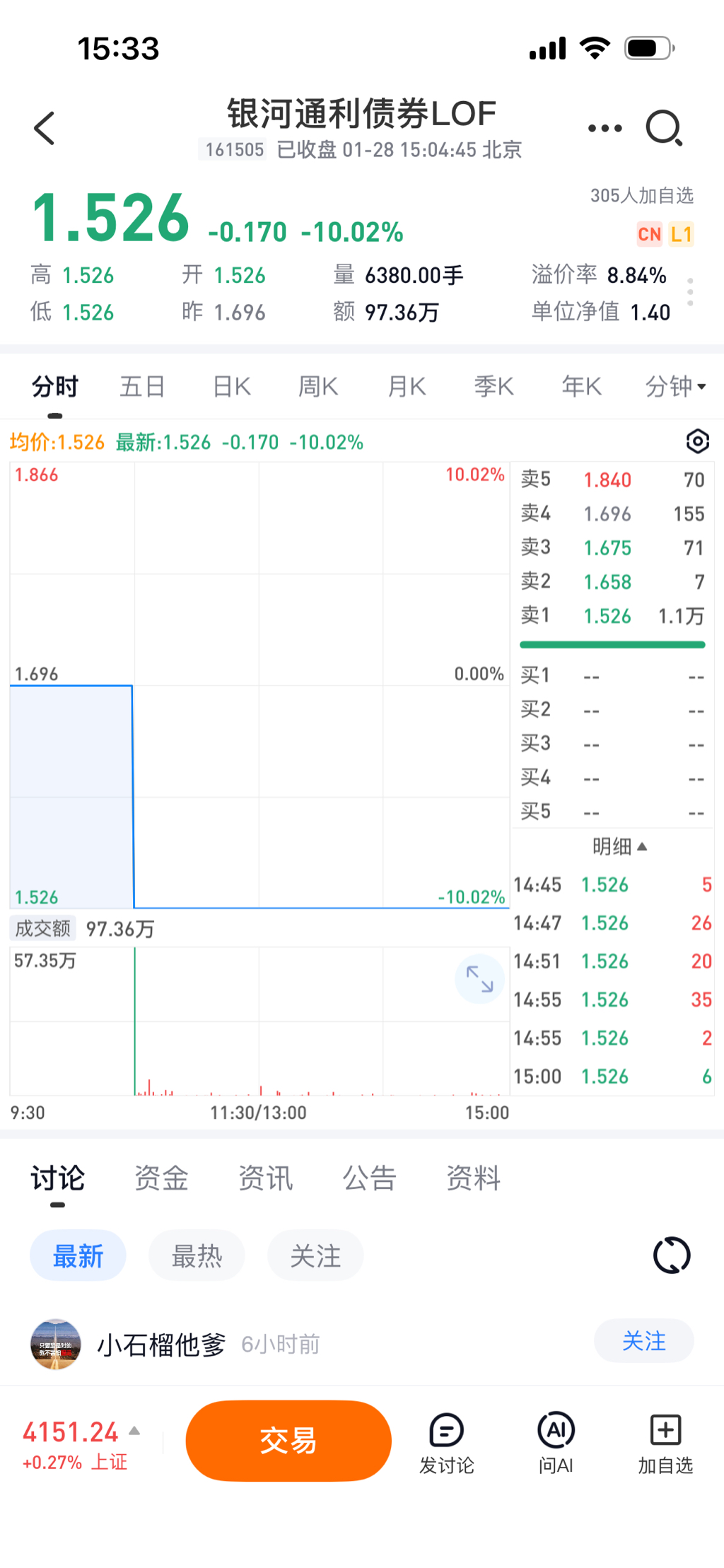Select the 关注 filter chip

click(315, 1256)
